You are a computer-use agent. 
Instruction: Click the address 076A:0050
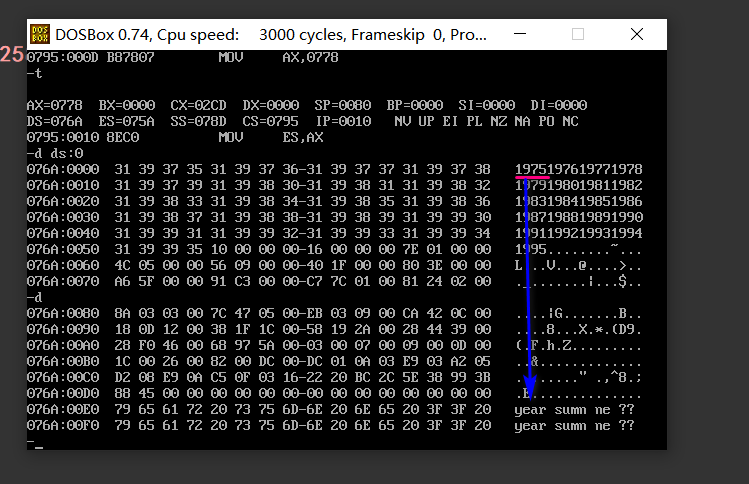click(63, 249)
